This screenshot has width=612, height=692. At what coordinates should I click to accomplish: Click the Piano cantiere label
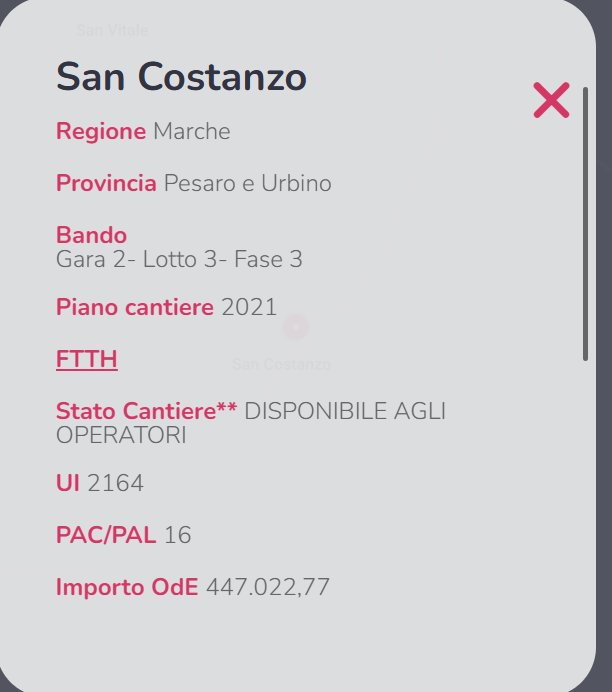pyautogui.click(x=135, y=307)
